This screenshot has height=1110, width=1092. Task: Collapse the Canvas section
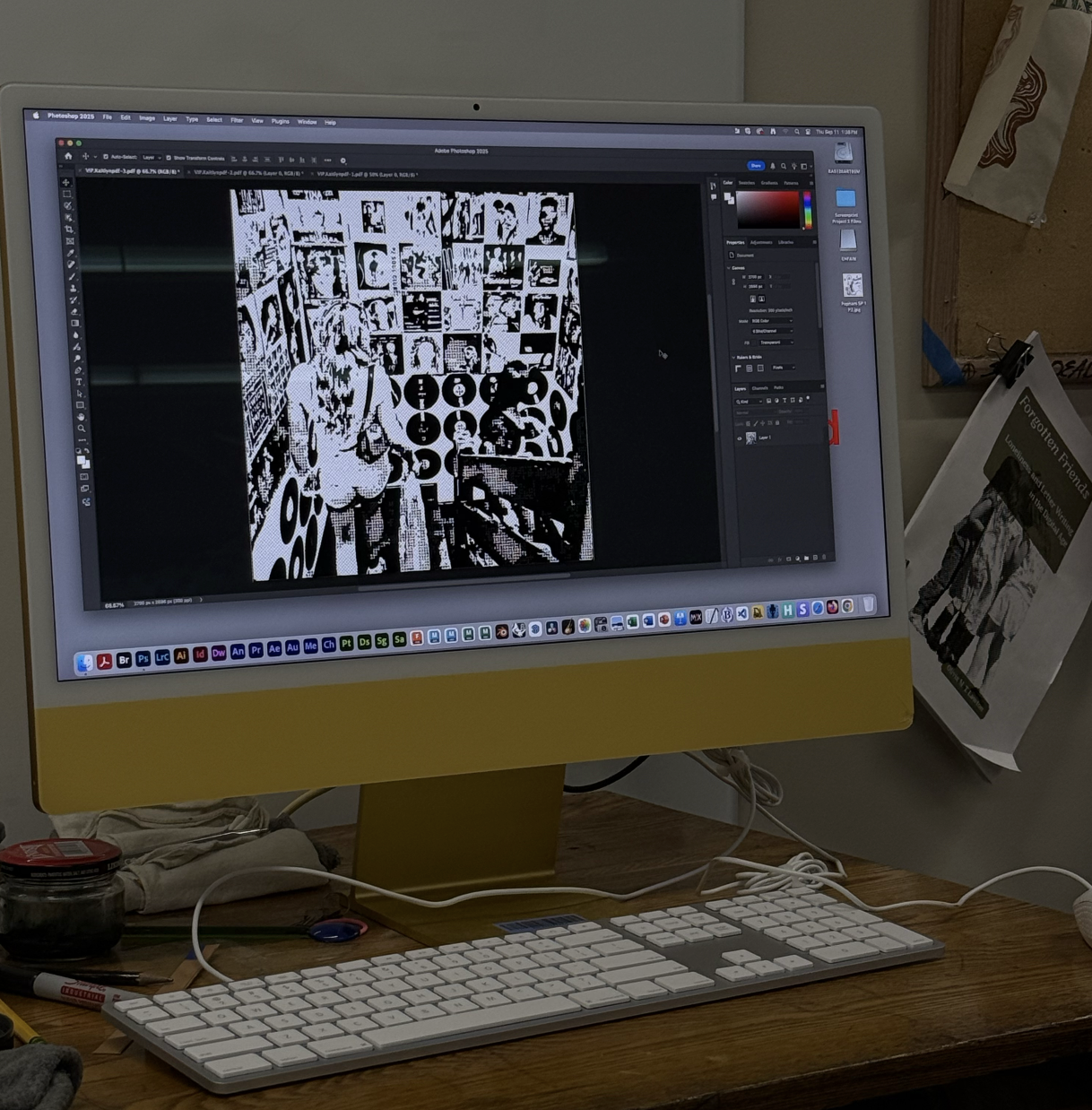[x=729, y=268]
